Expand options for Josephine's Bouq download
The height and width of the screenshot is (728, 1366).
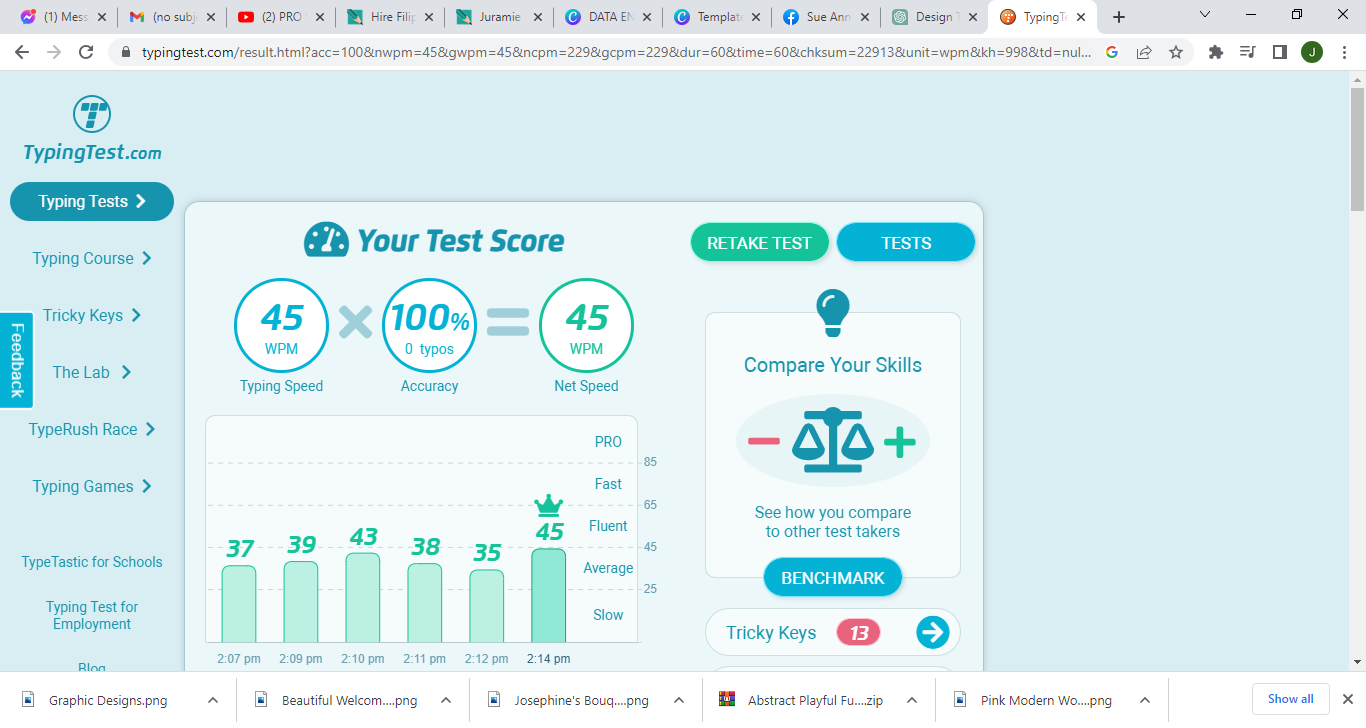click(x=679, y=700)
